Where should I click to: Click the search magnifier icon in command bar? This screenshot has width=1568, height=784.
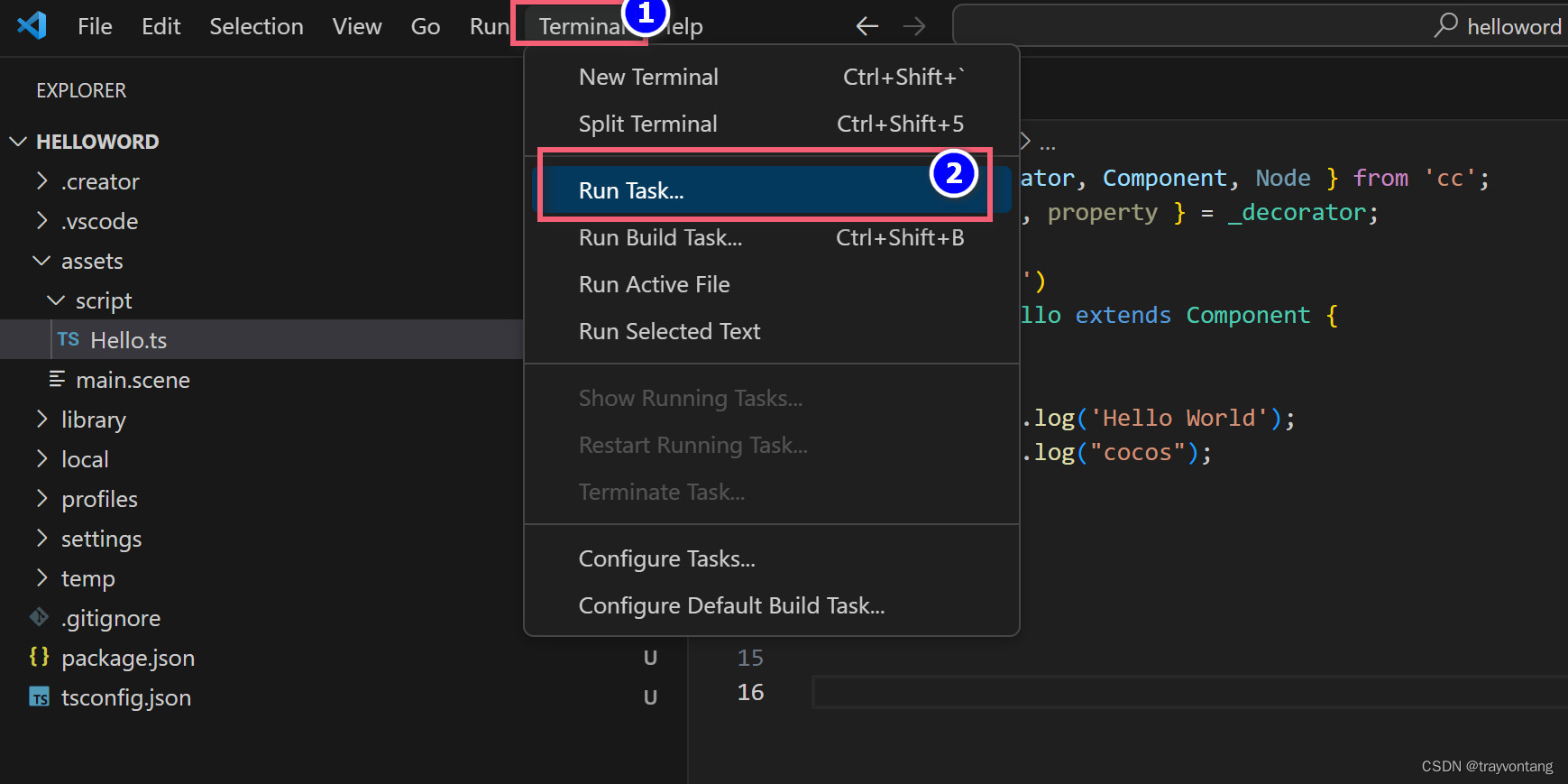click(1446, 25)
